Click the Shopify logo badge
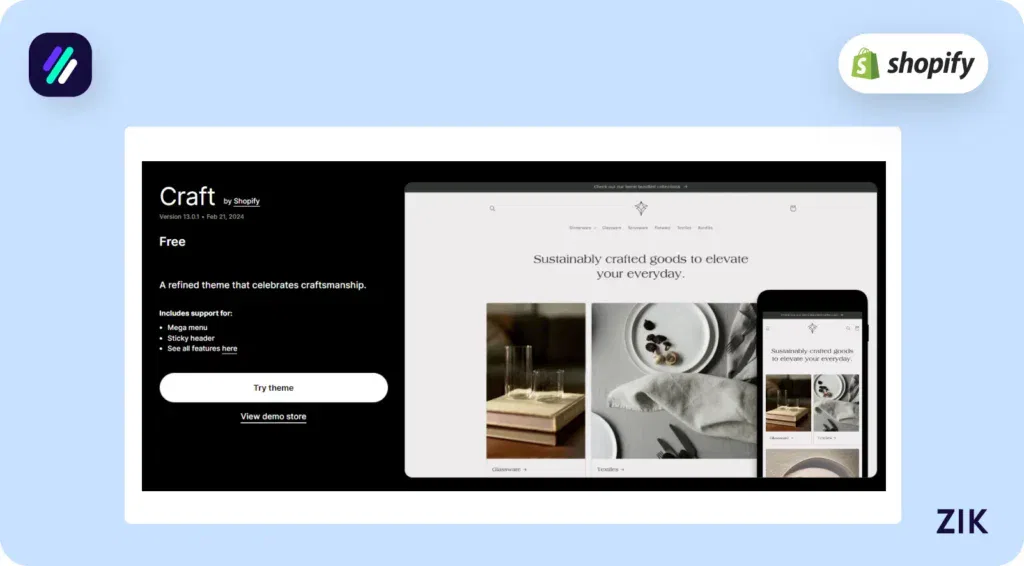Viewport: 1024px width, 566px height. (x=913, y=63)
